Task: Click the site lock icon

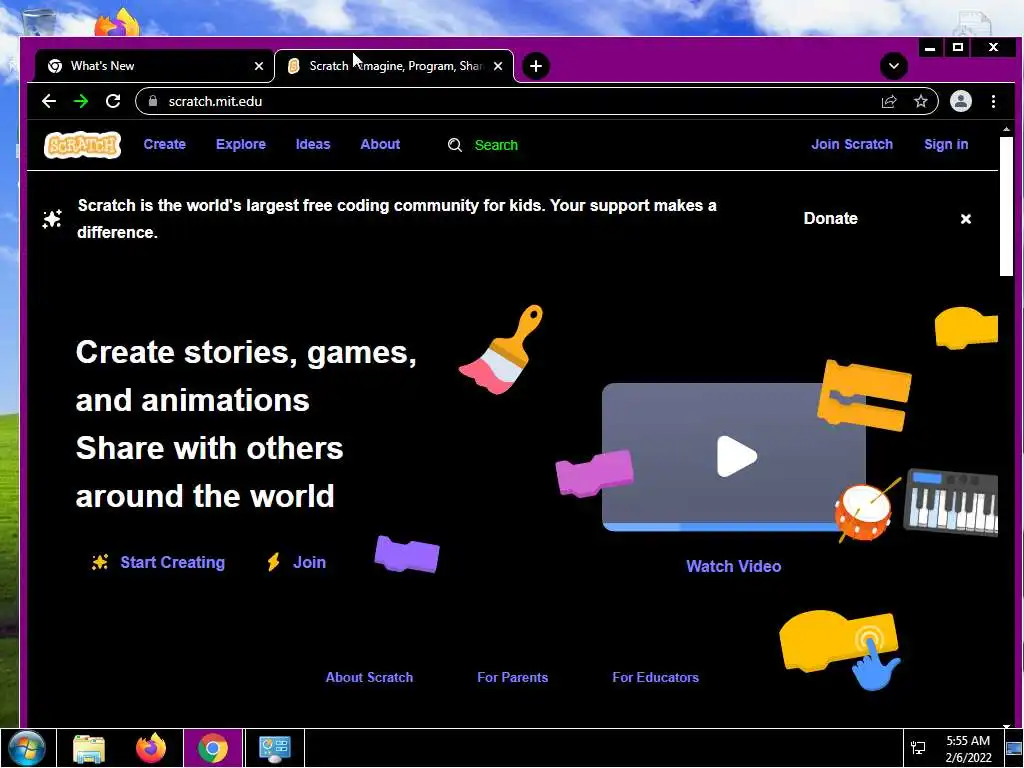Action: [x=153, y=101]
